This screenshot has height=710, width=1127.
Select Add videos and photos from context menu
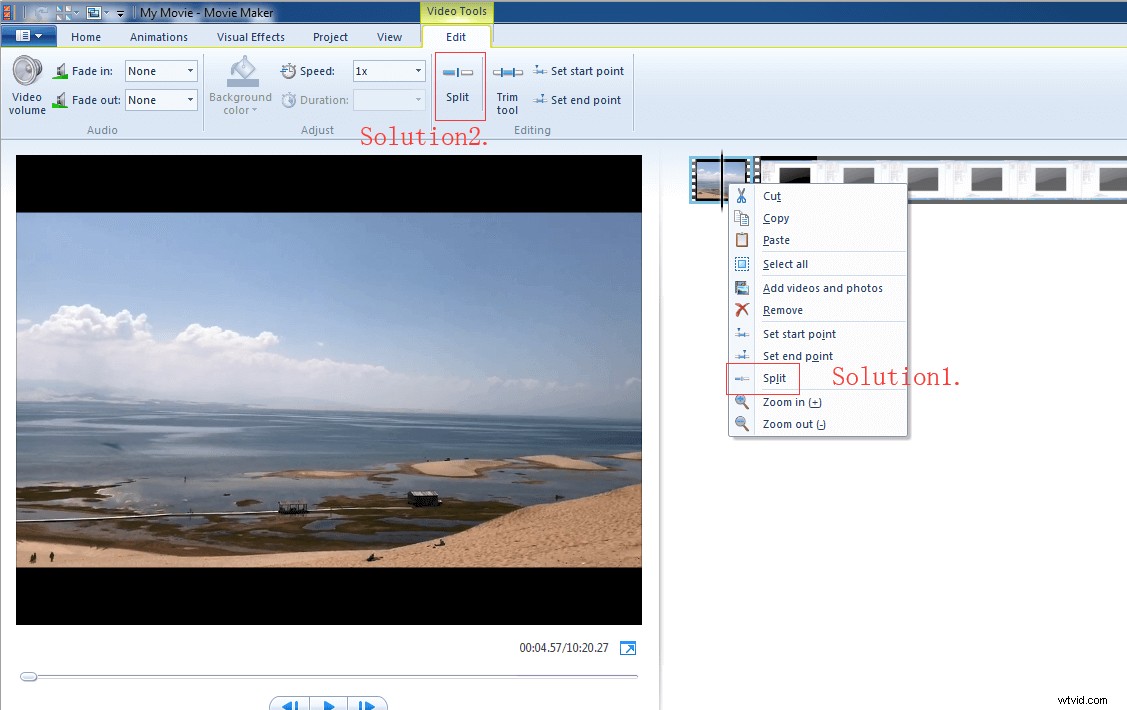pyautogui.click(x=822, y=287)
